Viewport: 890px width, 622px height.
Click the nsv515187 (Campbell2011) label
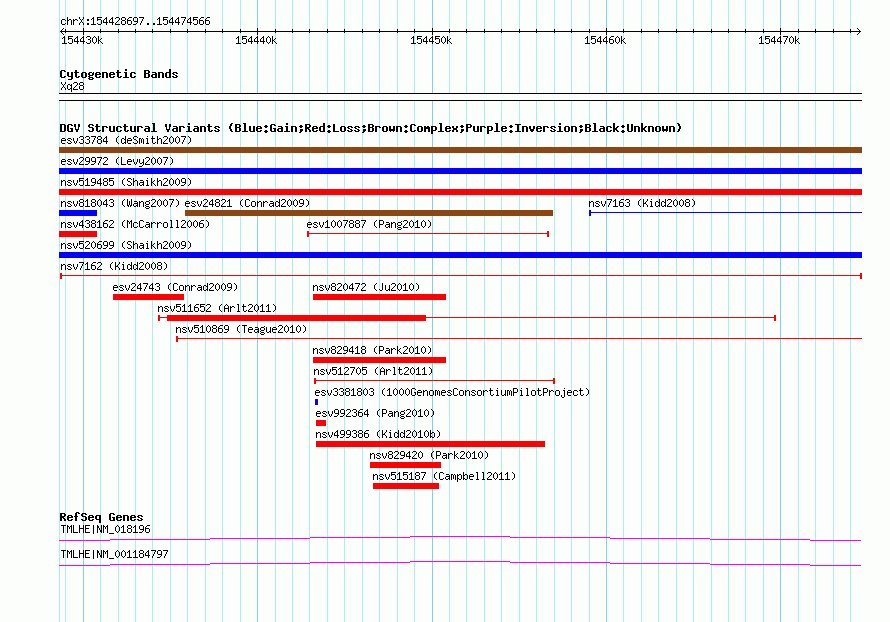444,476
